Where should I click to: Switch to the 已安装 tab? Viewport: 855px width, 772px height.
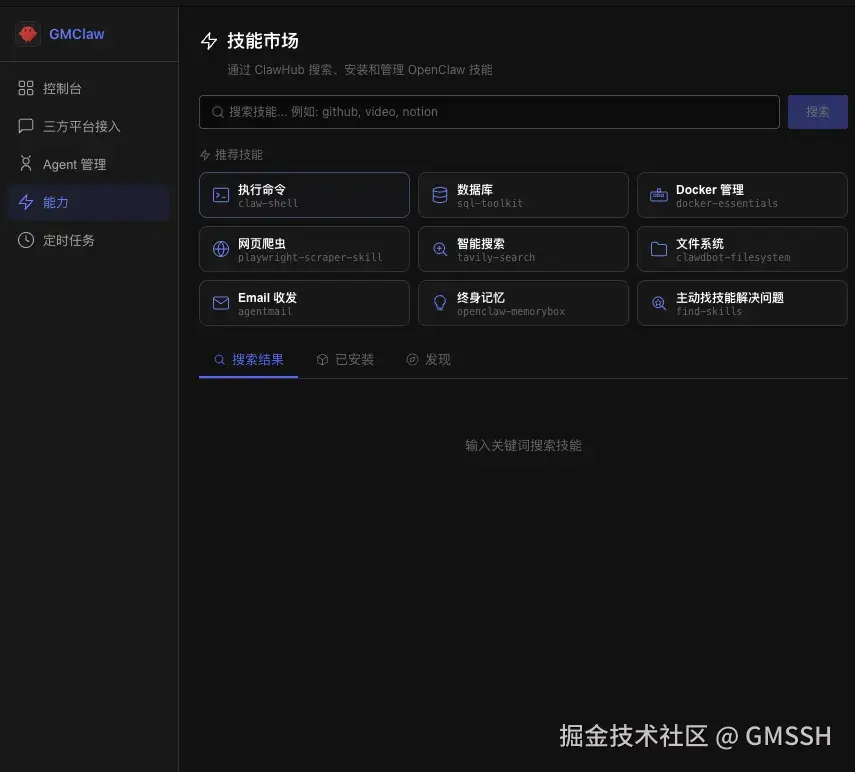[x=346, y=358]
